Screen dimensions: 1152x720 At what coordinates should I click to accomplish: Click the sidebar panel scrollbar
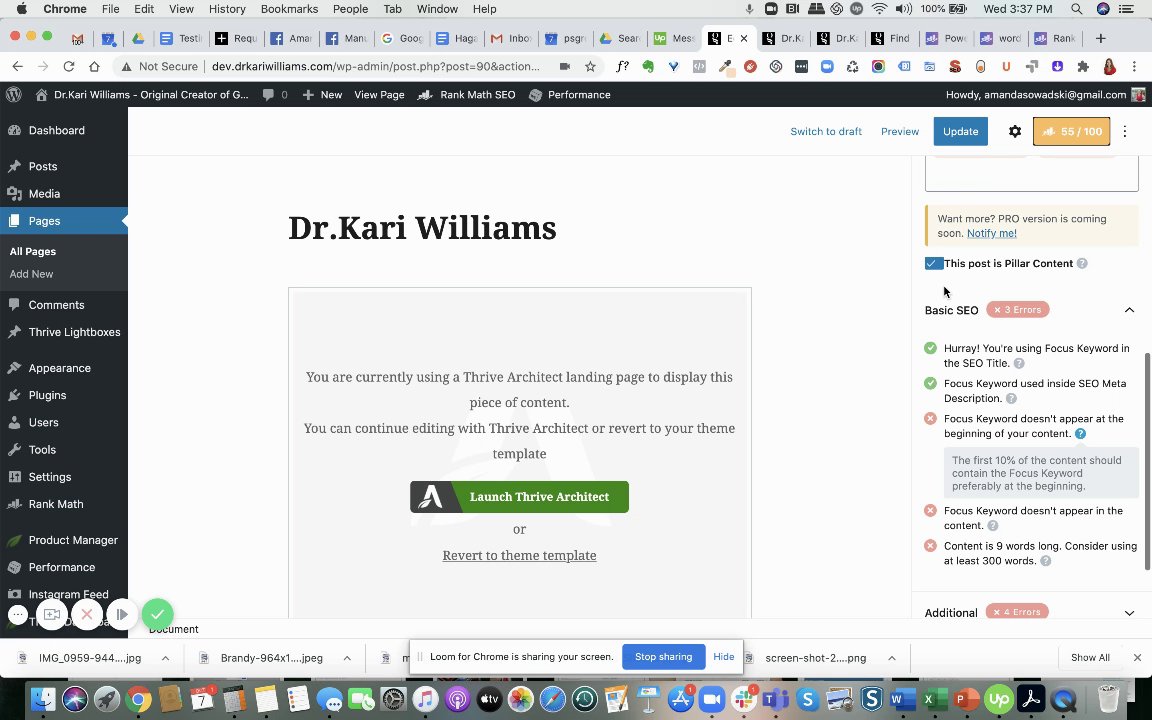(1147, 461)
